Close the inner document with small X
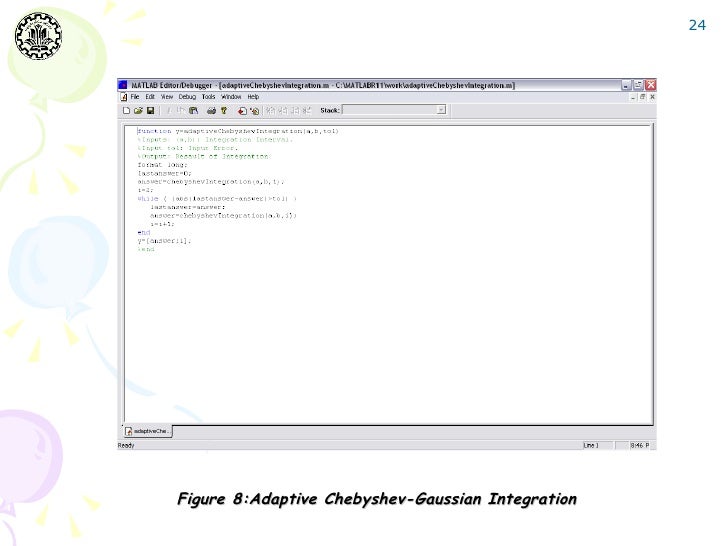Viewport: 728px width, 546px height. pyautogui.click(x=652, y=97)
